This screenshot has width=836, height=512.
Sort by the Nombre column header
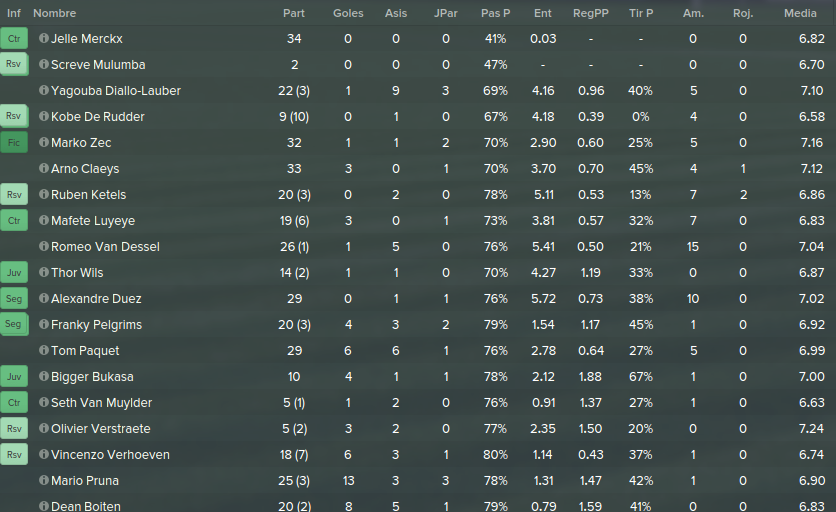54,14
